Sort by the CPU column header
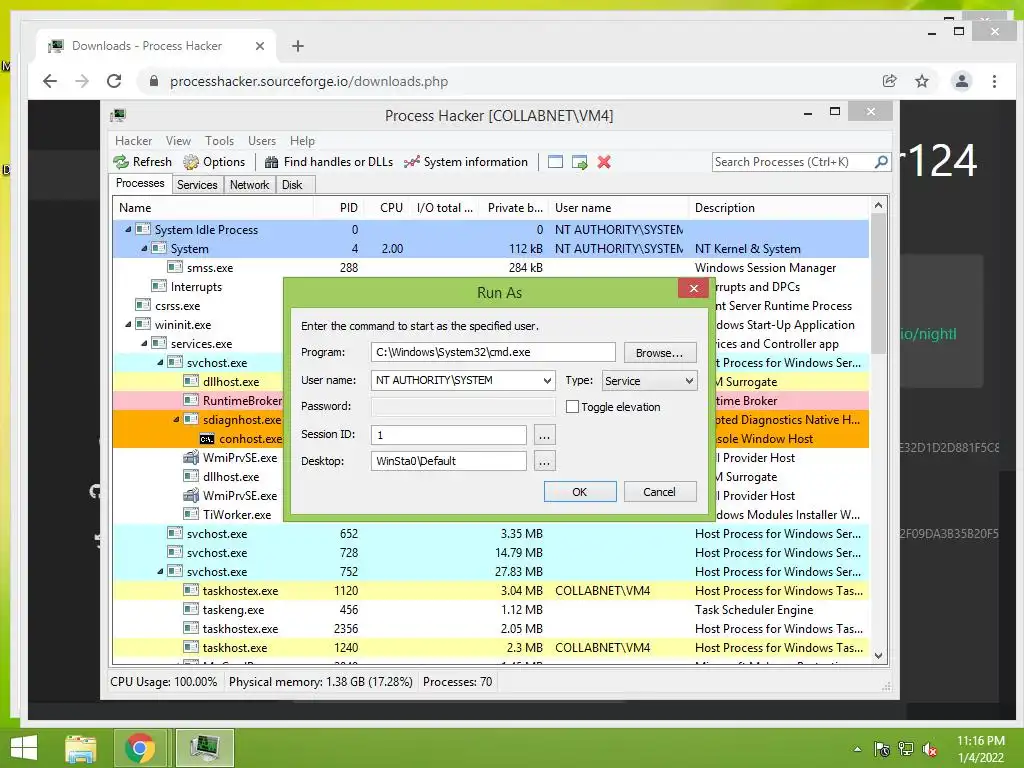This screenshot has height=768, width=1024. click(391, 208)
